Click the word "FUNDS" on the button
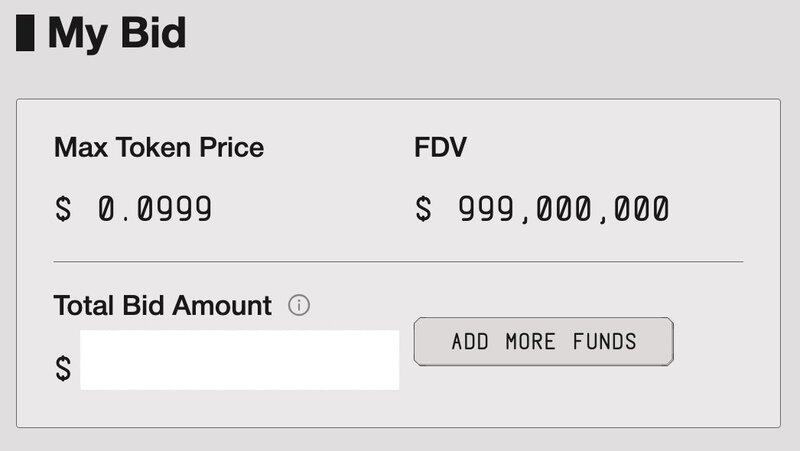This screenshot has width=800, height=451. click(603, 341)
